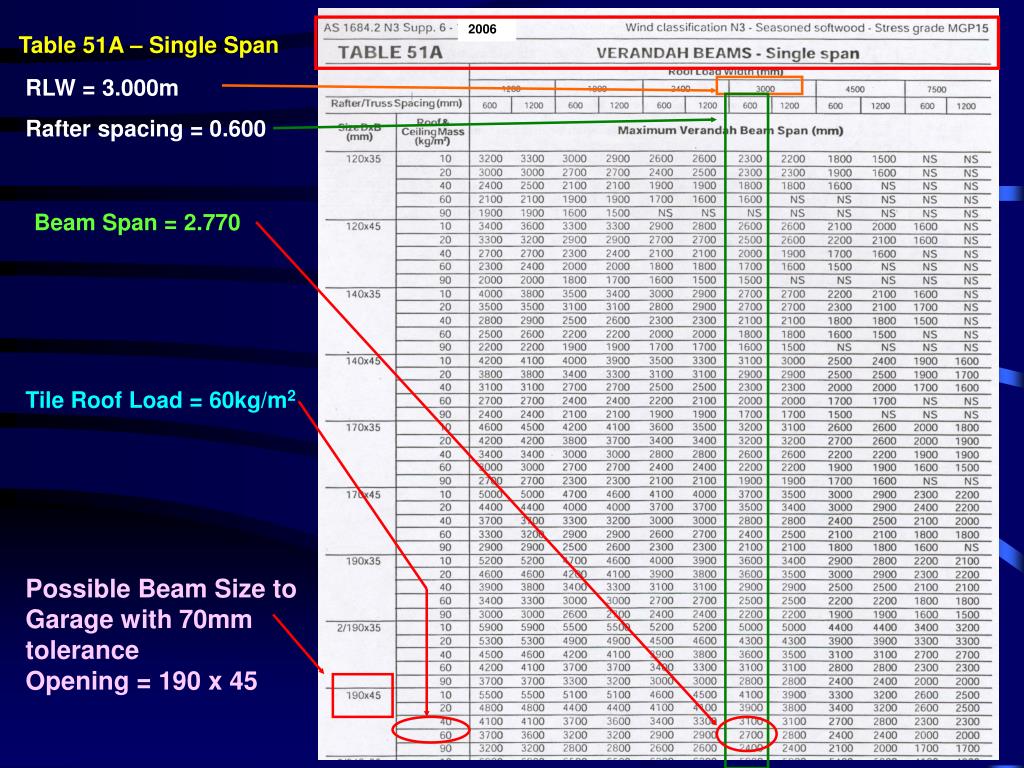The height and width of the screenshot is (768, 1024).
Task: Select 2700 in the 190x45 mass-60 row
Action: click(750, 735)
